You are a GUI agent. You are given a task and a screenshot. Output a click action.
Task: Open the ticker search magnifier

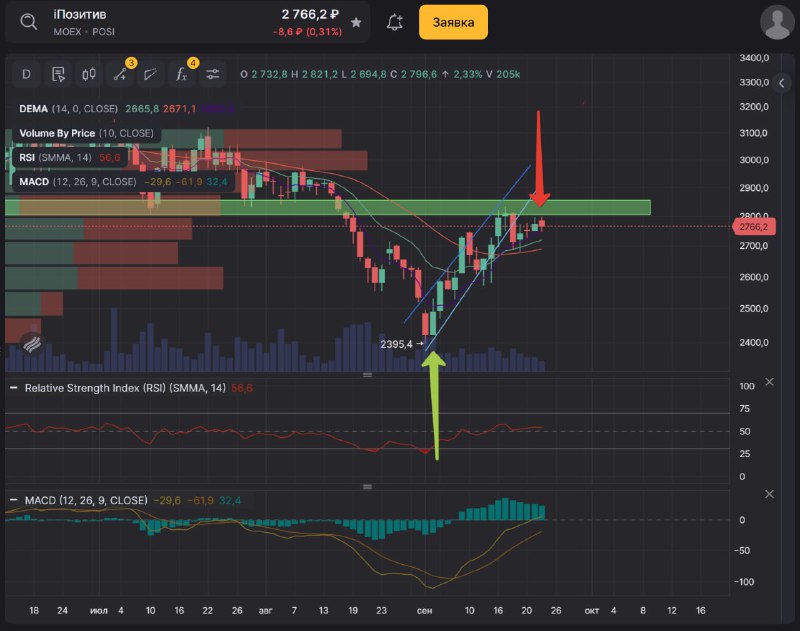[29, 22]
